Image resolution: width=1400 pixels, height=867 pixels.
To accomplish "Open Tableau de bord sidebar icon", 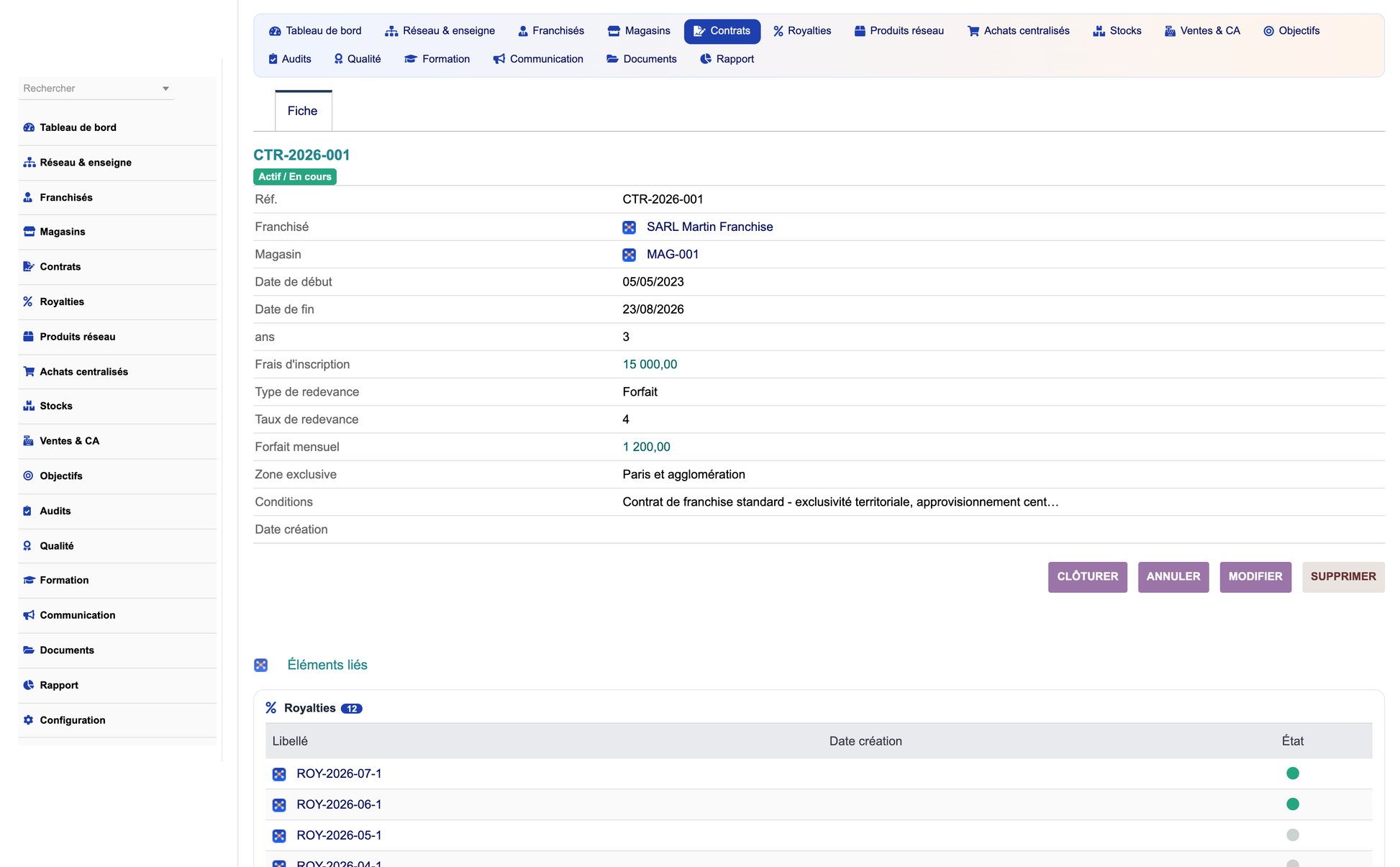I will (29, 127).
